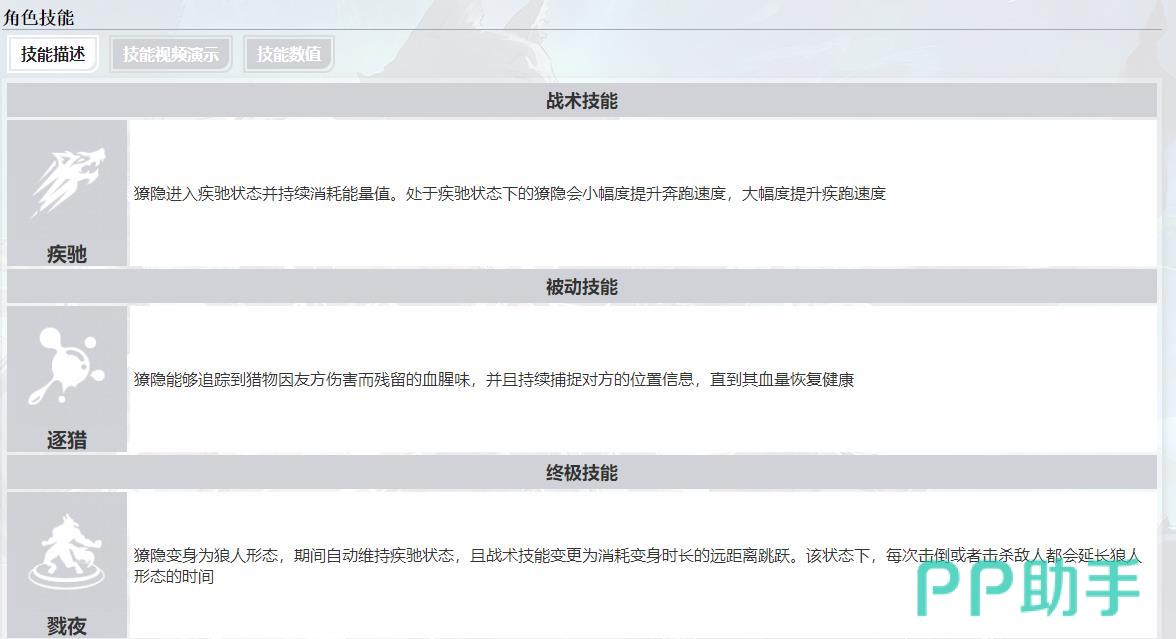Click the 戮夜 description about 狼人形态
This screenshot has width=1176, height=639.
[638, 566]
